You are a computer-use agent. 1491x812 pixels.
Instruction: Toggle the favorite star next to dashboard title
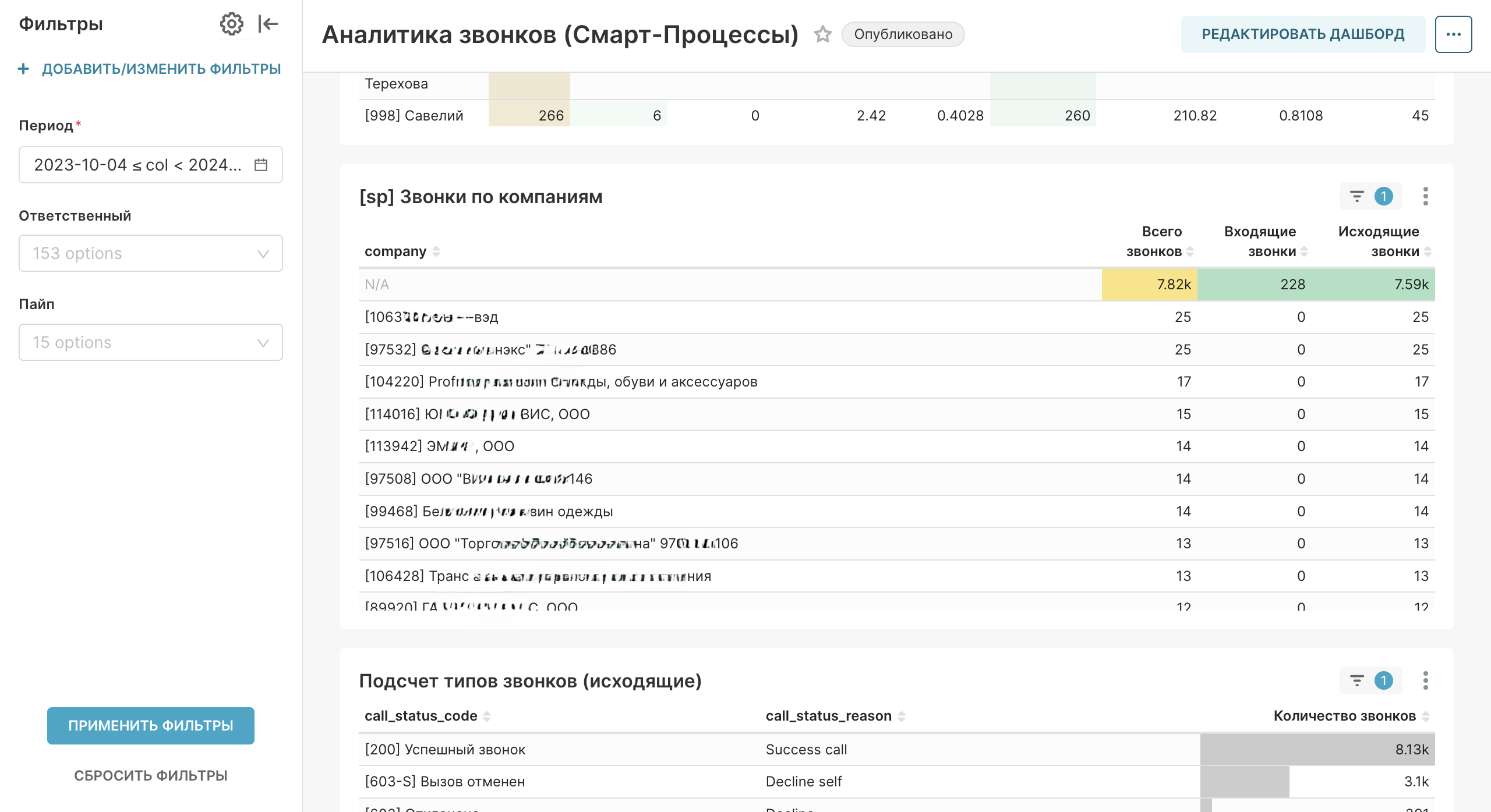822,34
